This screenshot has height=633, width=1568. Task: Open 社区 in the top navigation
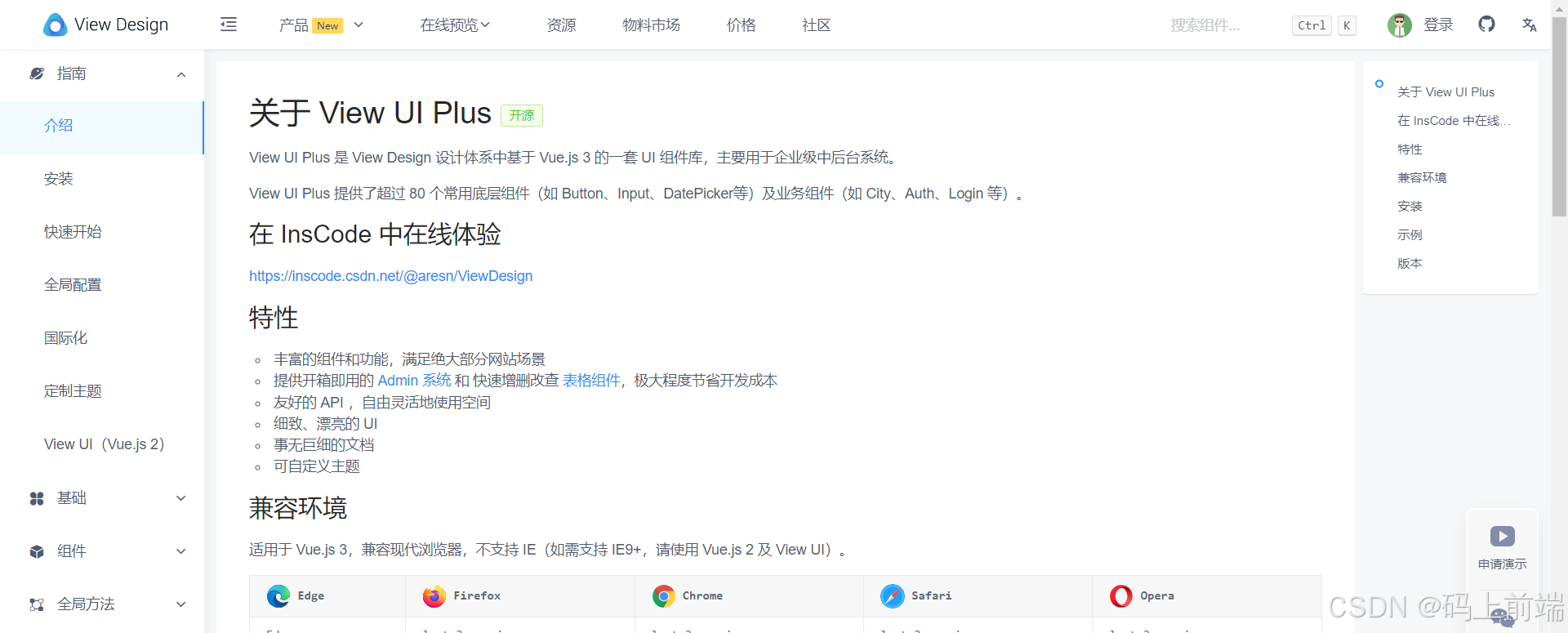(x=817, y=25)
